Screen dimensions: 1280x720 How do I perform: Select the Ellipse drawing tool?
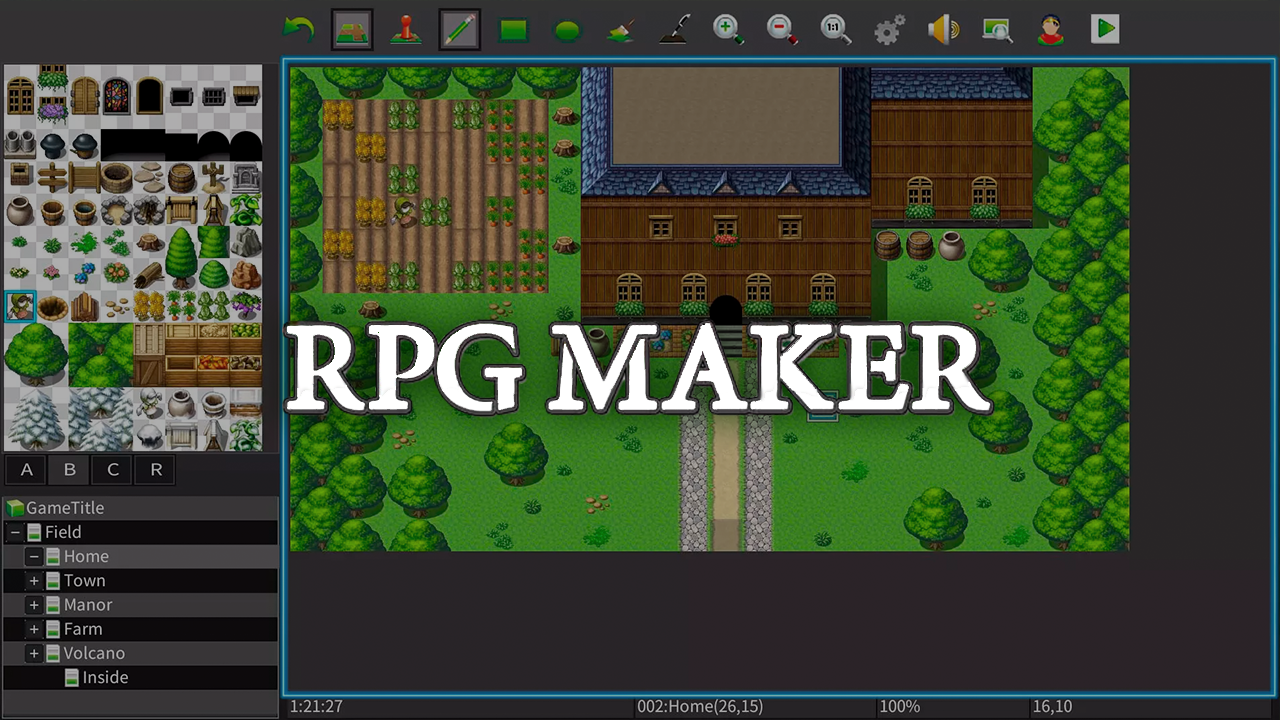tap(567, 30)
